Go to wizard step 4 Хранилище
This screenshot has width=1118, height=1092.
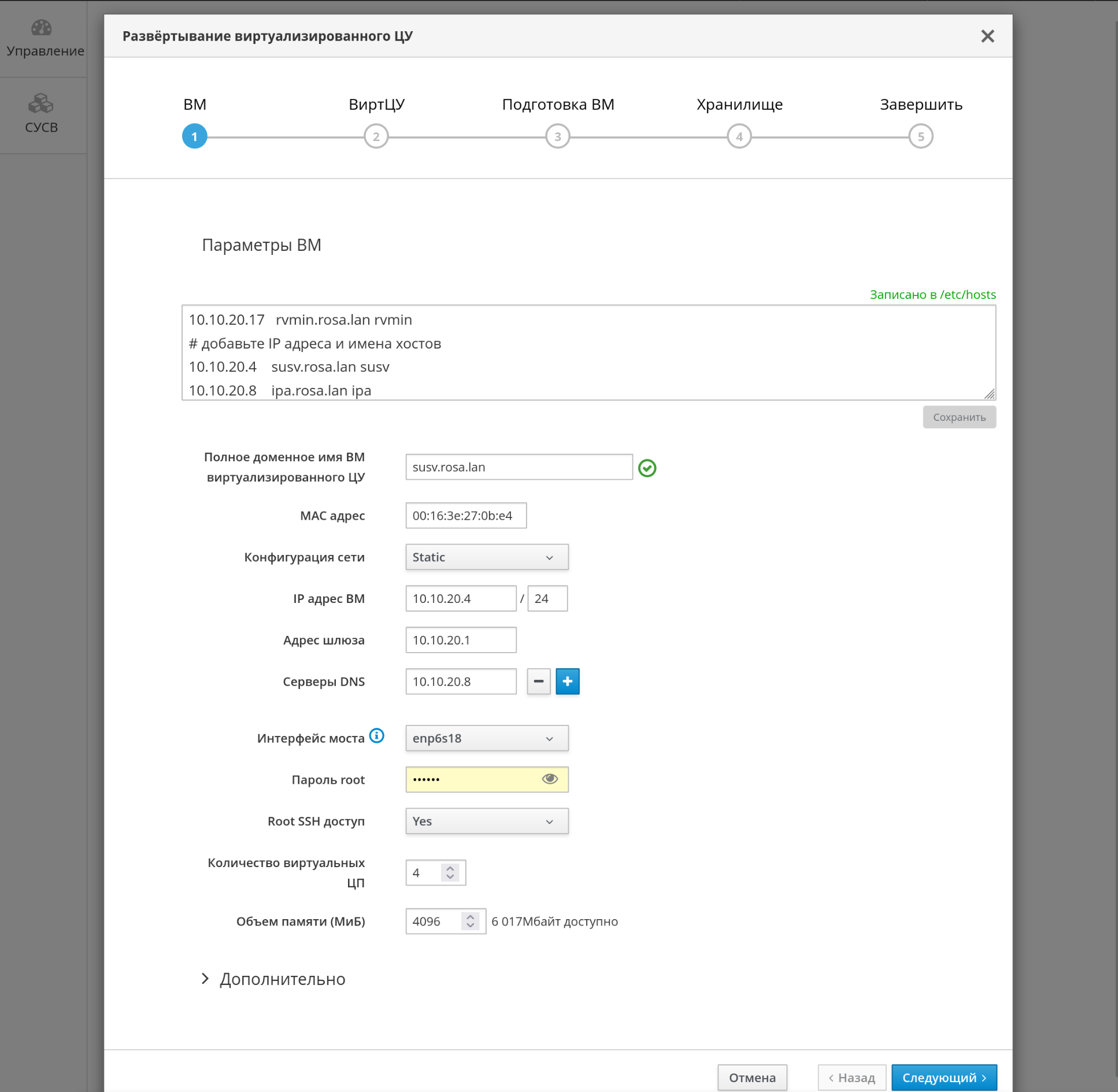click(739, 136)
